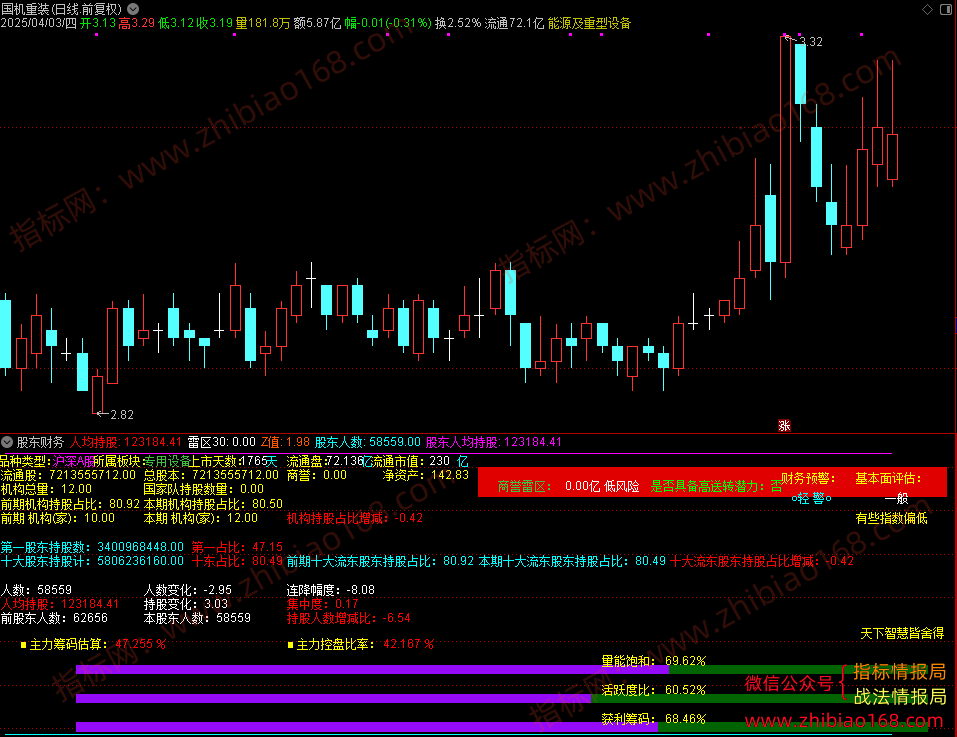The height and width of the screenshot is (737, 957).
Task: Click 总股本: 7213555712.00
Action: (211, 475)
